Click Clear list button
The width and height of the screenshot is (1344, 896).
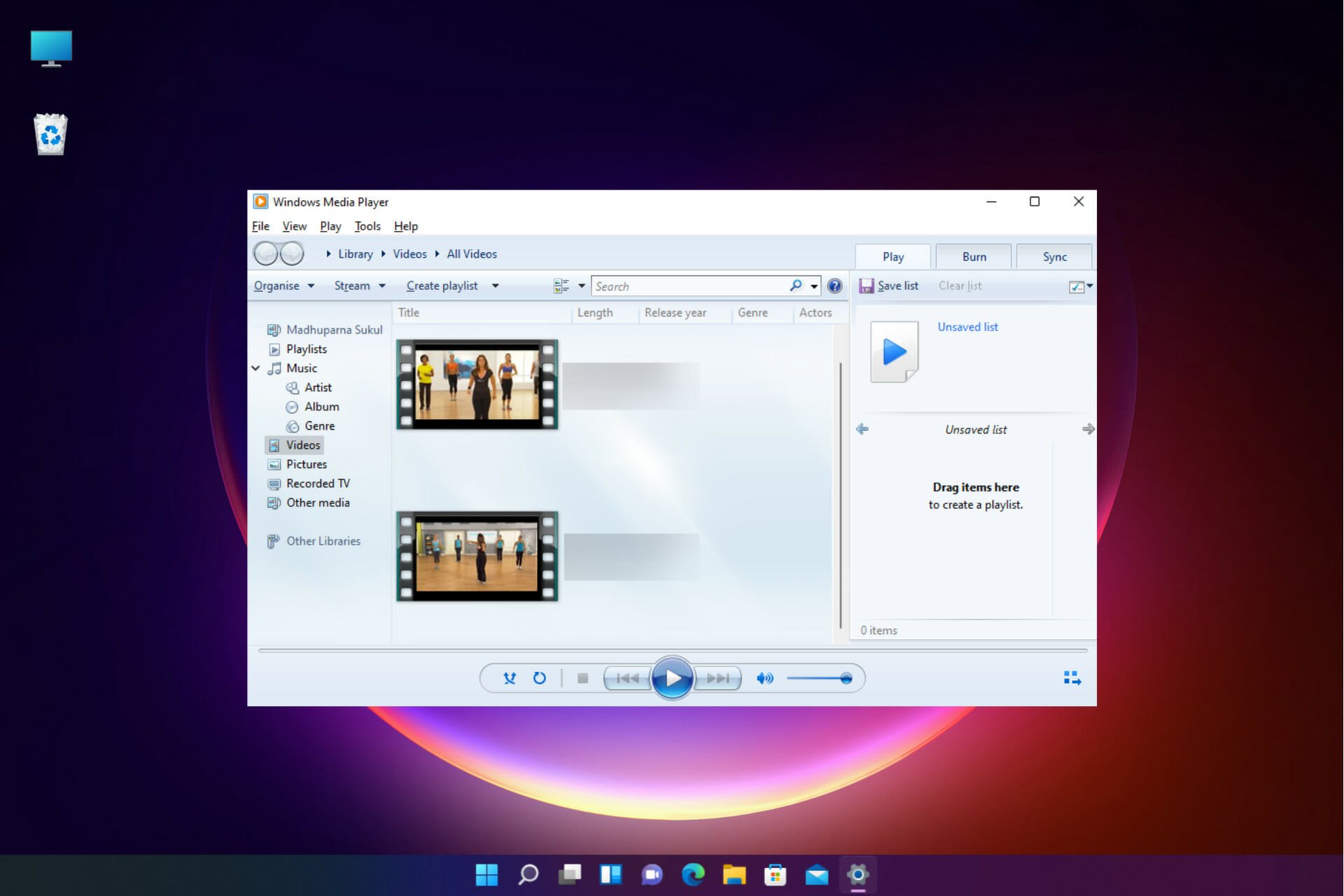pos(960,286)
